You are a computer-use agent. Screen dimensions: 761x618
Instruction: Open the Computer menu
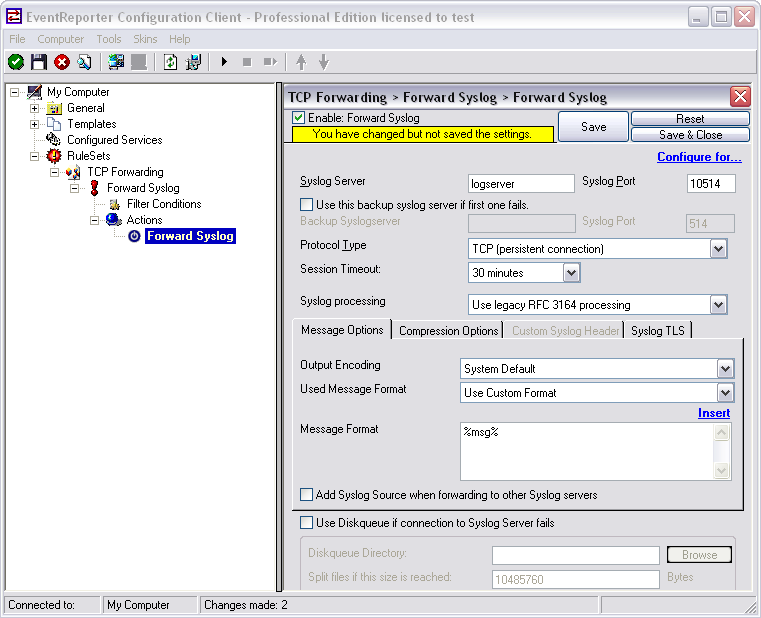coord(60,39)
